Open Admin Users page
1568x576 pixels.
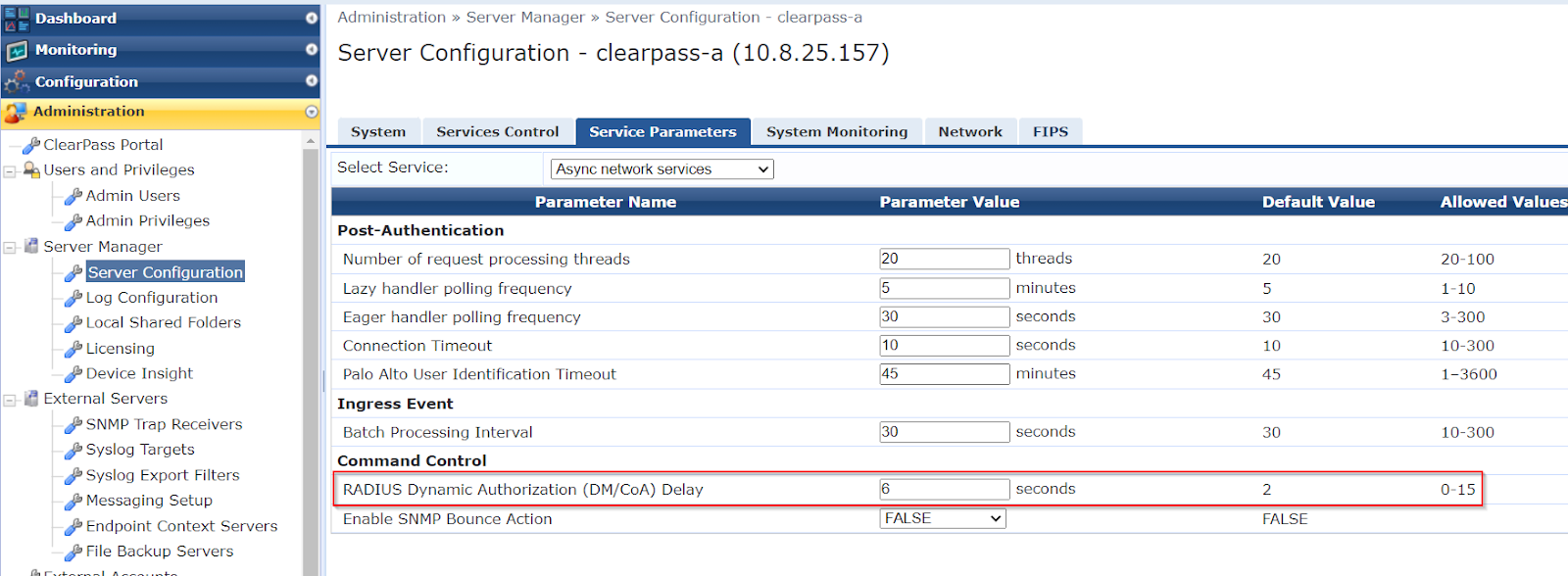[x=133, y=196]
